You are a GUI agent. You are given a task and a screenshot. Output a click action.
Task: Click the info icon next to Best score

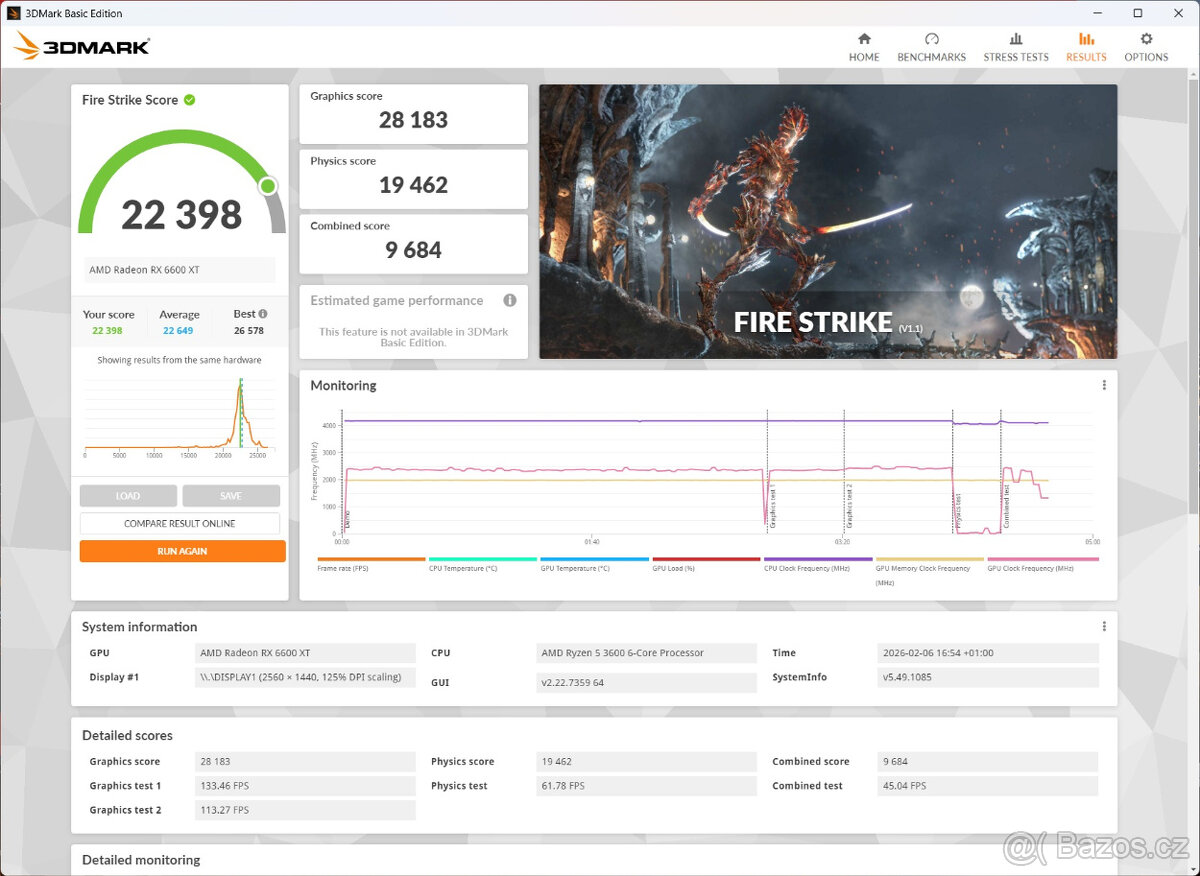coord(263,313)
